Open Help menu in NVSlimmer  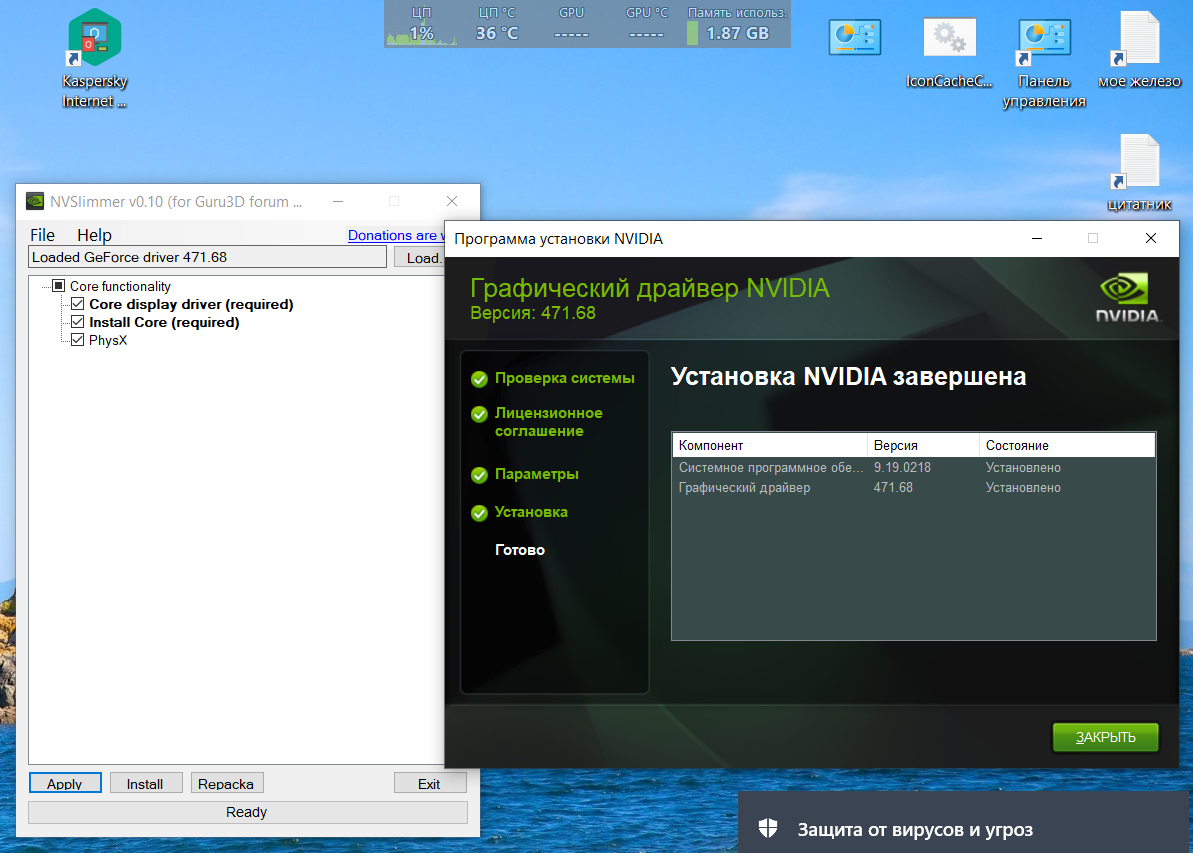point(94,235)
